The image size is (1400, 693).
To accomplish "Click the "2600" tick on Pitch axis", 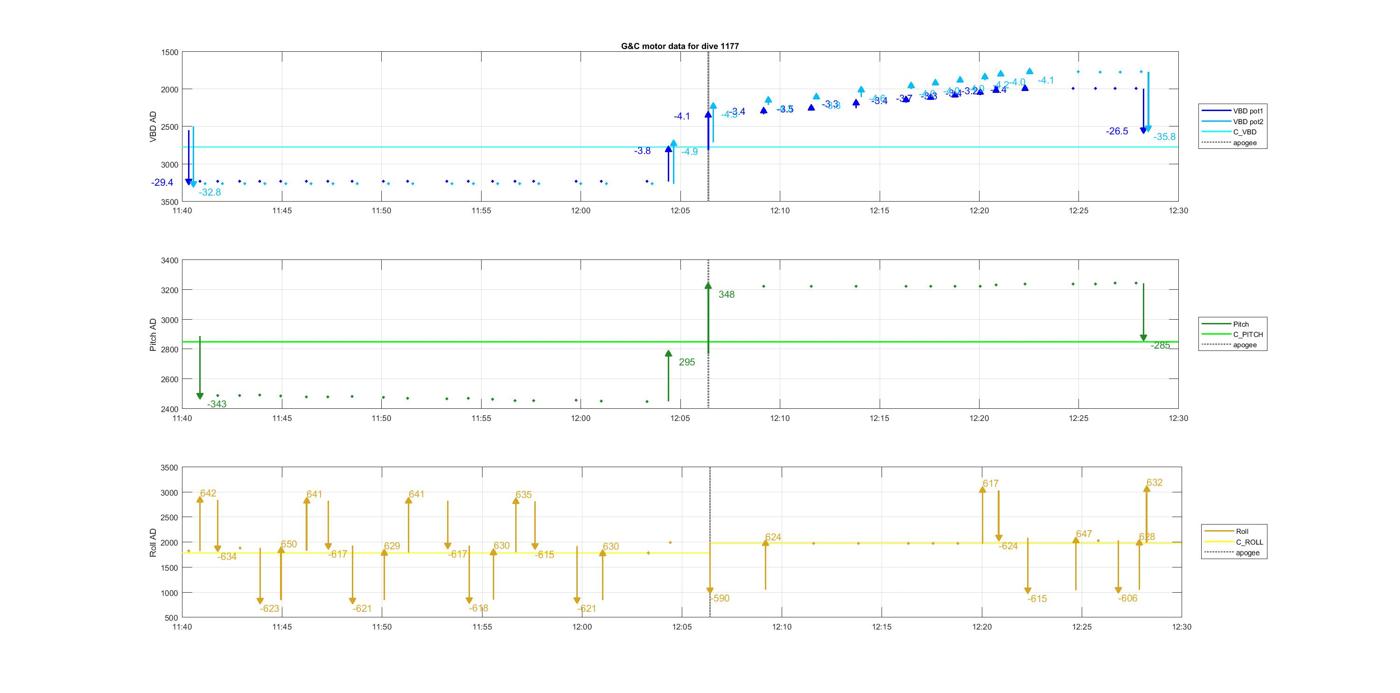I will 170,380.
